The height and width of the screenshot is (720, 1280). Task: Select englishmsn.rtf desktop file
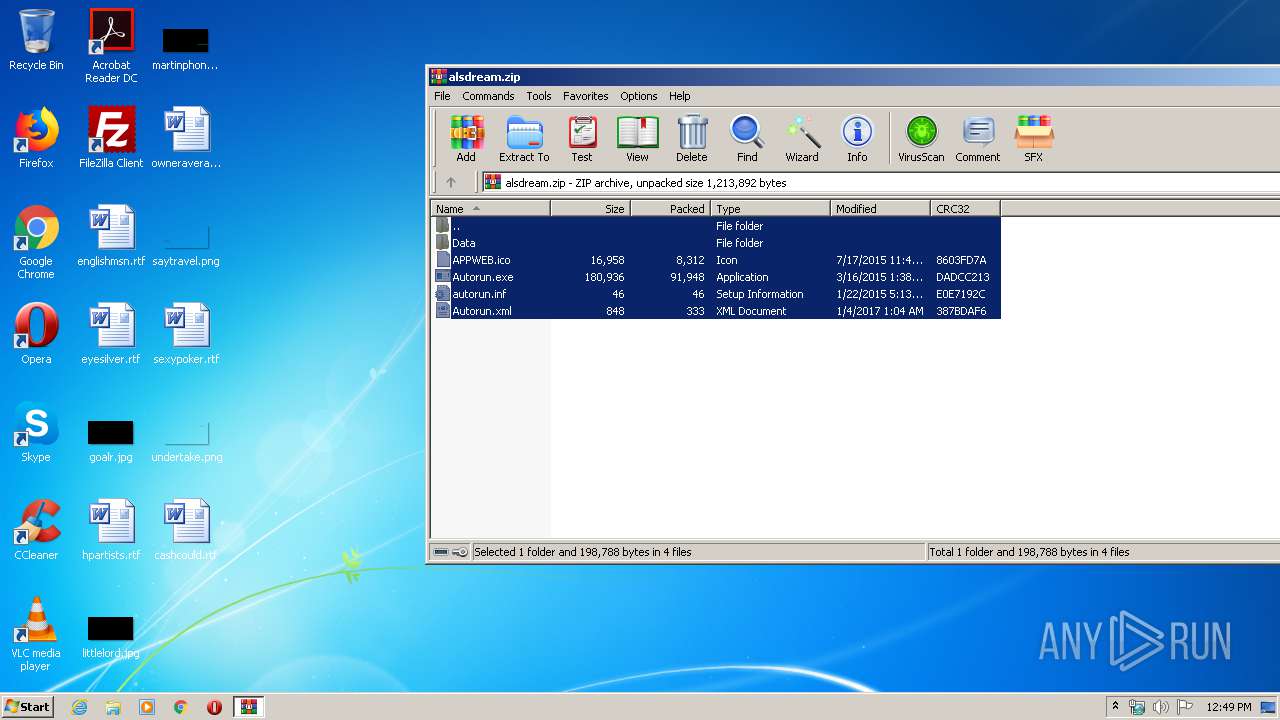click(x=111, y=236)
